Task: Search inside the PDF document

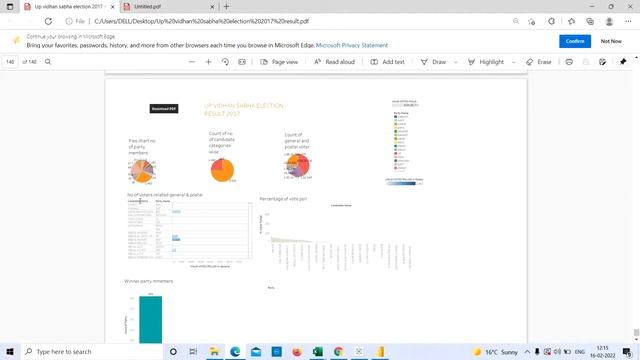Action: [x=48, y=62]
